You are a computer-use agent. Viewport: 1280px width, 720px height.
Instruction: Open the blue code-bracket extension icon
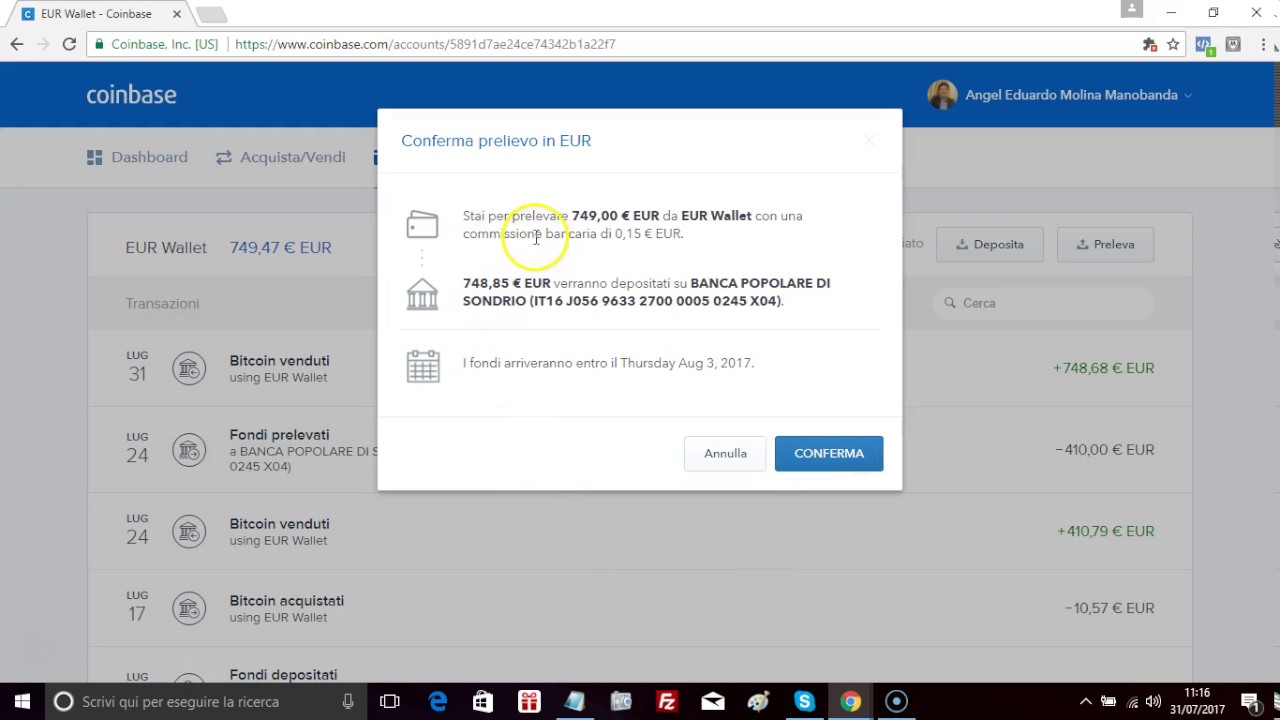(1204, 45)
